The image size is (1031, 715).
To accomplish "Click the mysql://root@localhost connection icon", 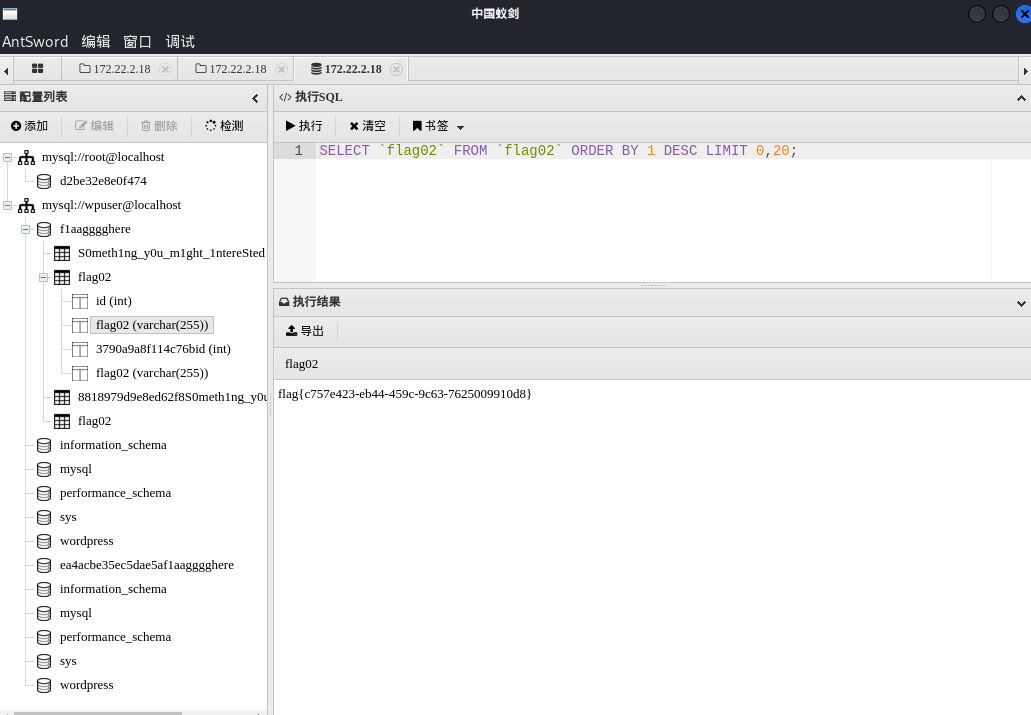I will tap(26, 157).
